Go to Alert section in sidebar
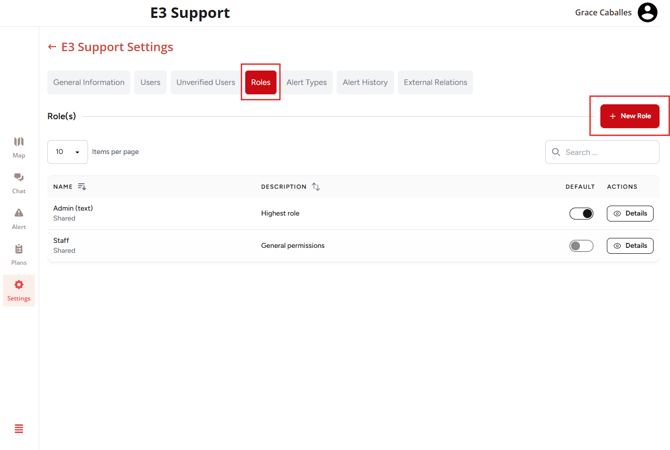Viewport: 670px width, 450px height. pos(18,218)
